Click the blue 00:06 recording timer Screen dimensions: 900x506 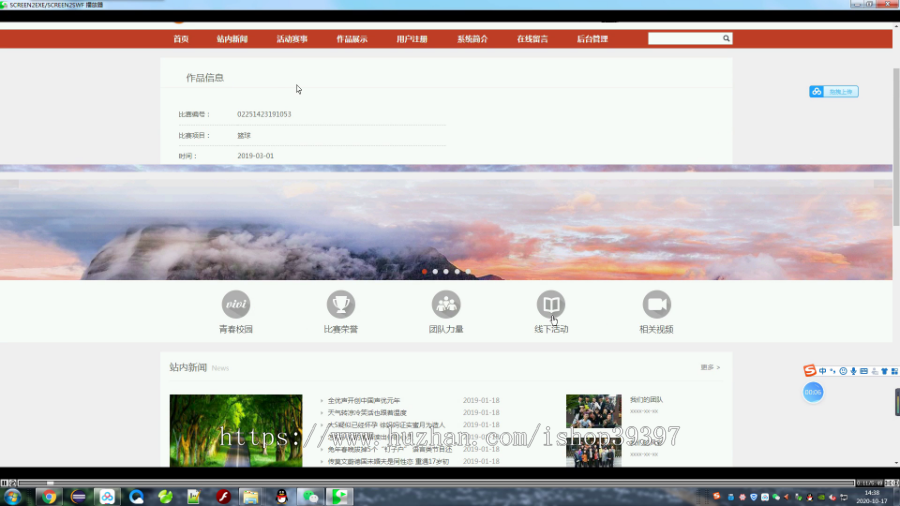813,392
